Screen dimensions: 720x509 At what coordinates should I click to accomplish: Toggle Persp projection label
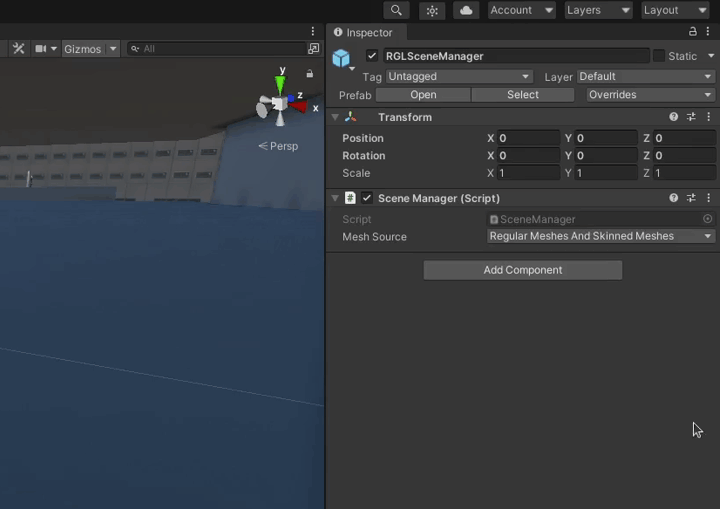(278, 146)
